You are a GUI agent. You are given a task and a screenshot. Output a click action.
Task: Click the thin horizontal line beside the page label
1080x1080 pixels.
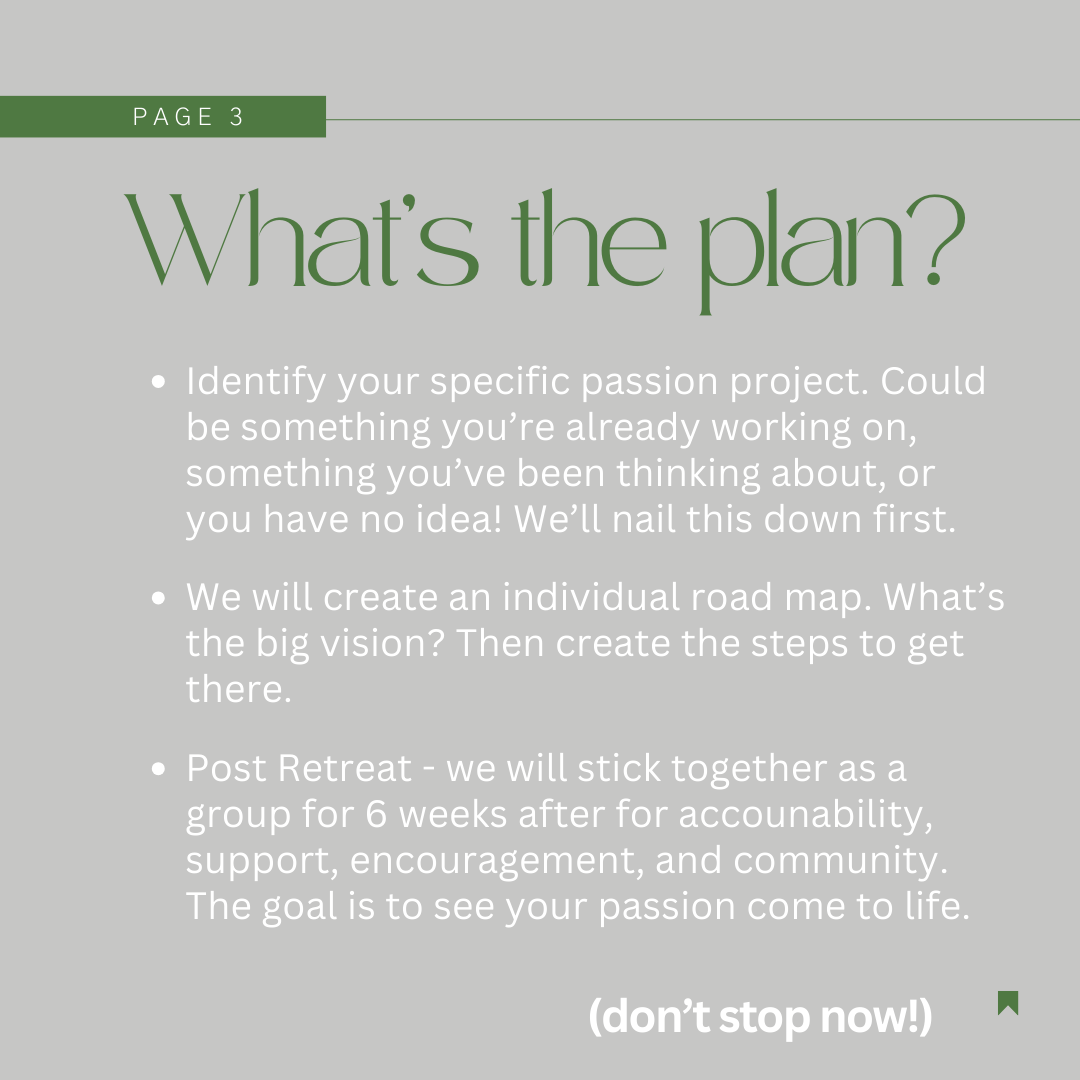(700, 120)
